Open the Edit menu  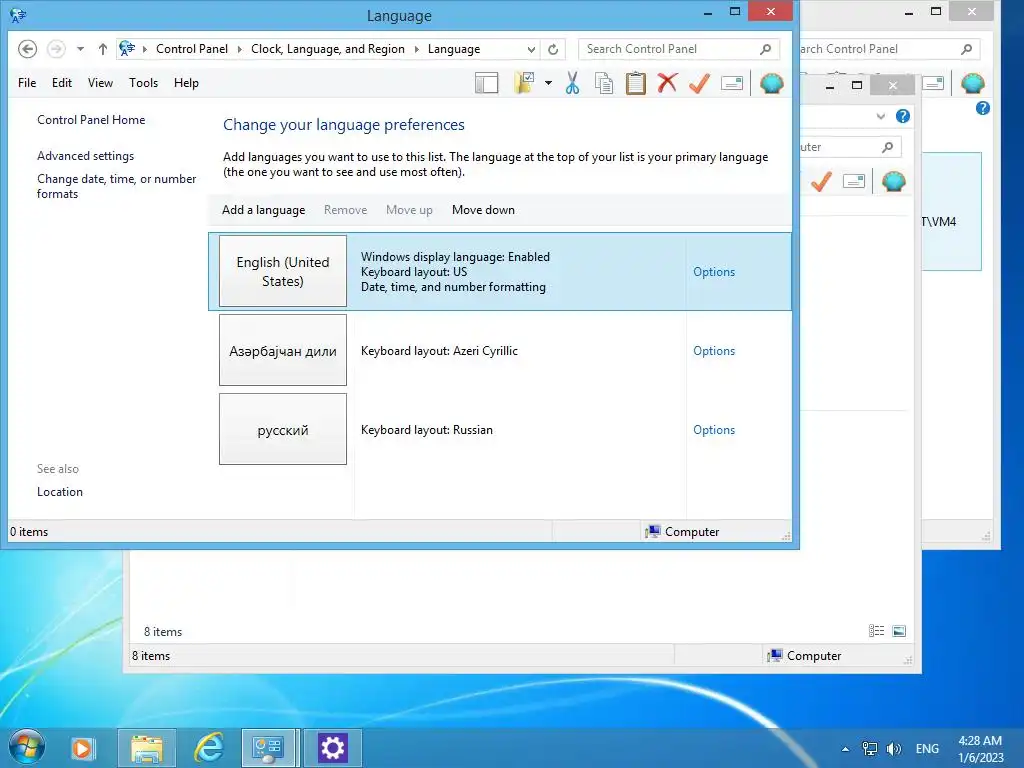tap(62, 83)
